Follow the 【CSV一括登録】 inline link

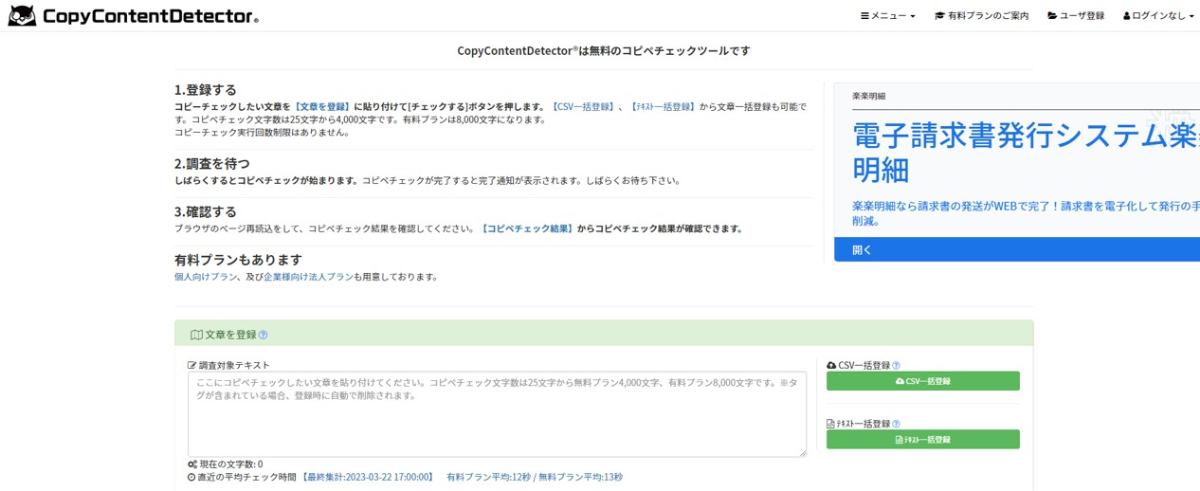click(584, 106)
